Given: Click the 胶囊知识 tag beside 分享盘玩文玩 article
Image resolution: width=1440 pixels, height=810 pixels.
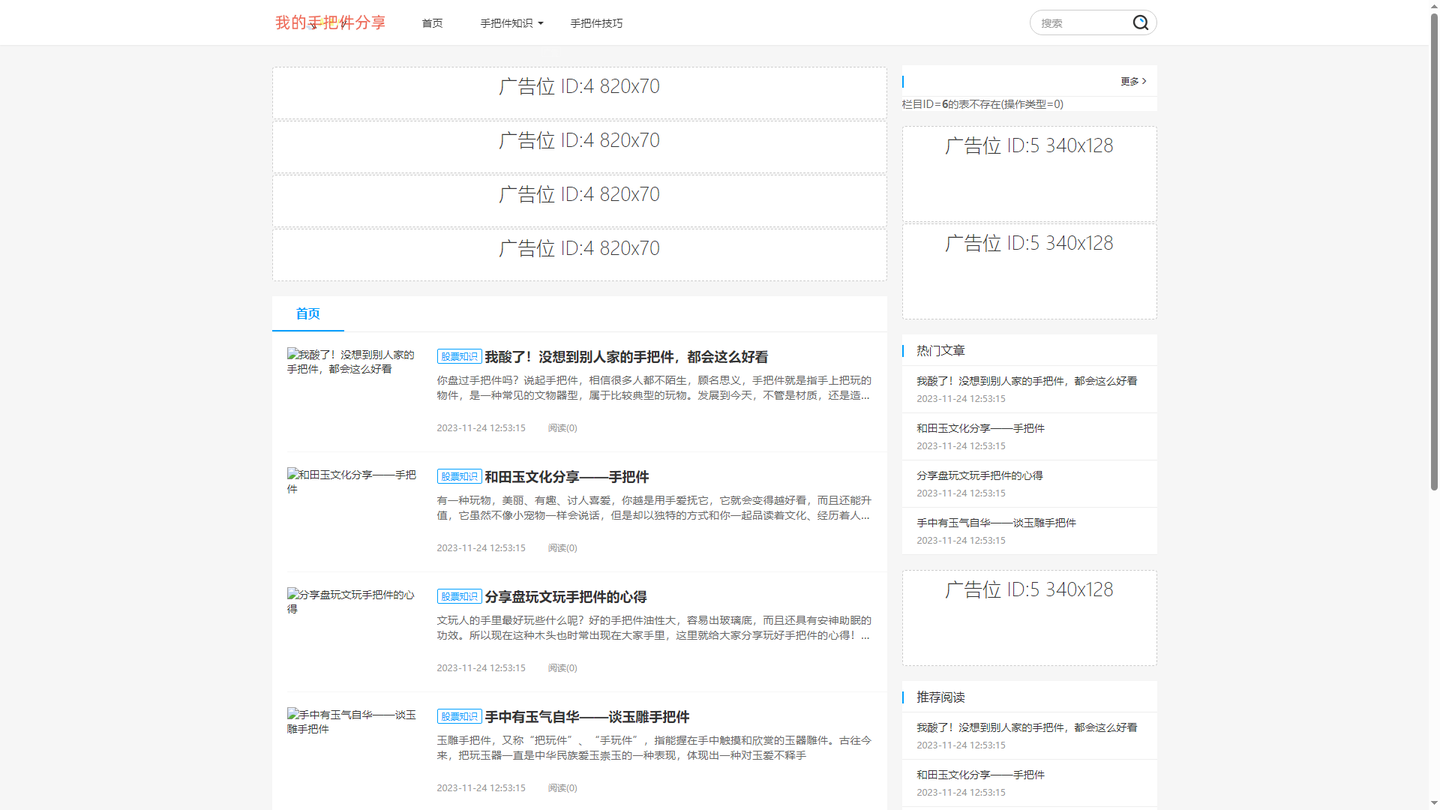Looking at the screenshot, I should (459, 597).
